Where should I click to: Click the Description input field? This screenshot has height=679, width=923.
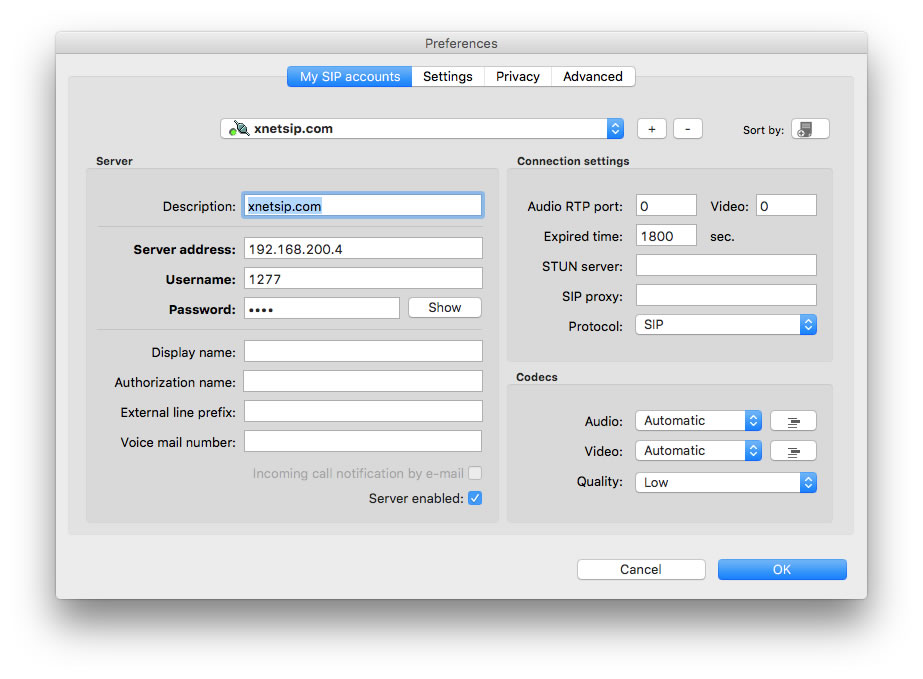coord(363,206)
